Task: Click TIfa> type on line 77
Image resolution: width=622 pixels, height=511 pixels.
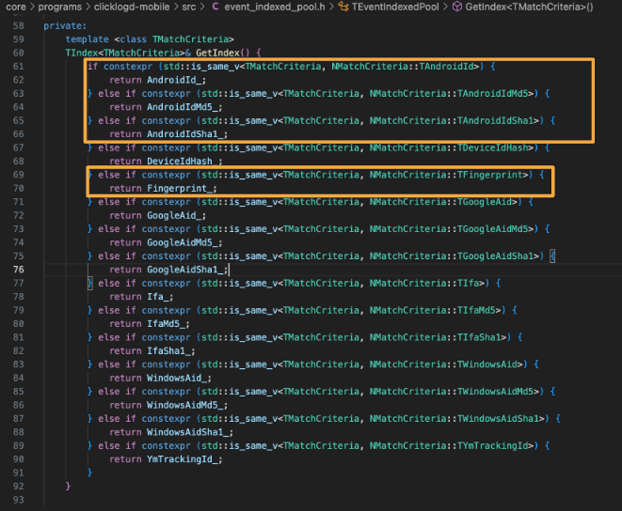Action: point(470,283)
